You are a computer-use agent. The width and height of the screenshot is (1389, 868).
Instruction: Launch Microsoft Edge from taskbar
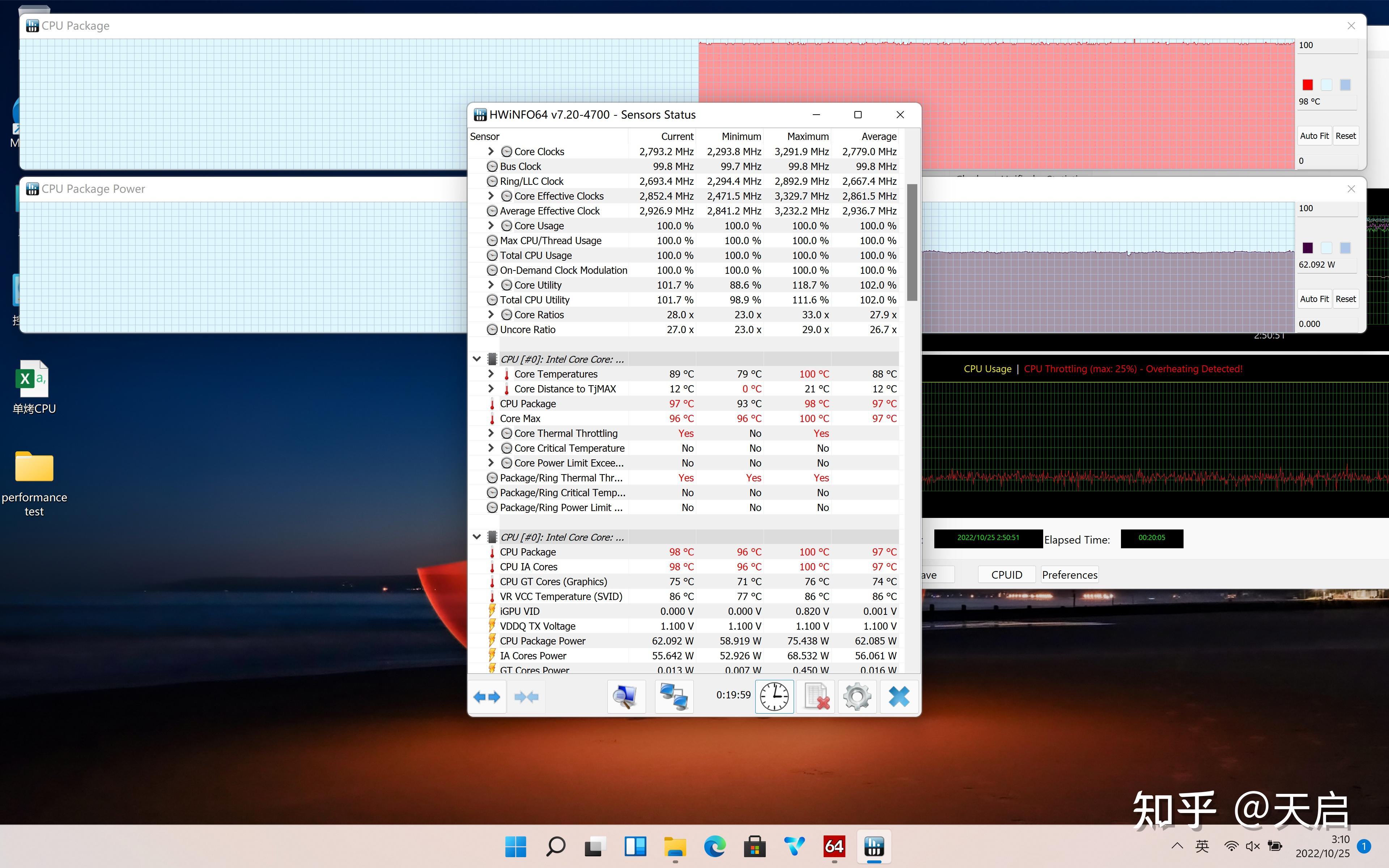[x=715, y=846]
